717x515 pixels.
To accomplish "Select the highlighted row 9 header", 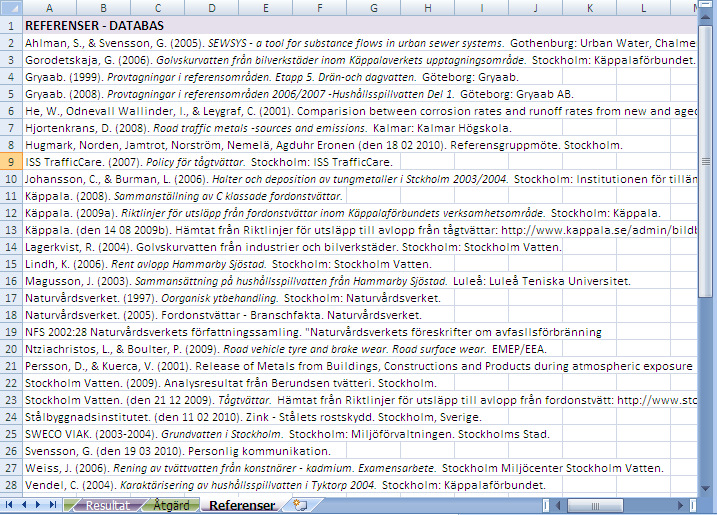I will 11,162.
